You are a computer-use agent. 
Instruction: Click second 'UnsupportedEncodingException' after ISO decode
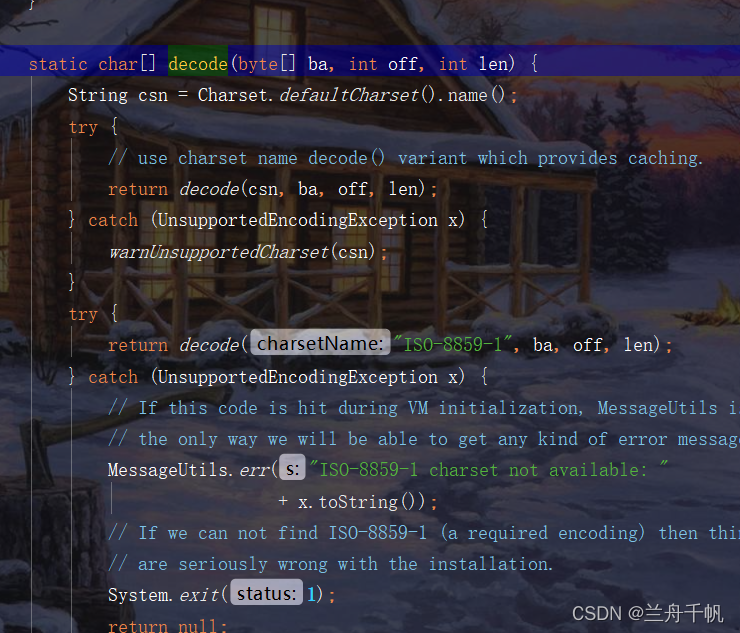coord(297,377)
